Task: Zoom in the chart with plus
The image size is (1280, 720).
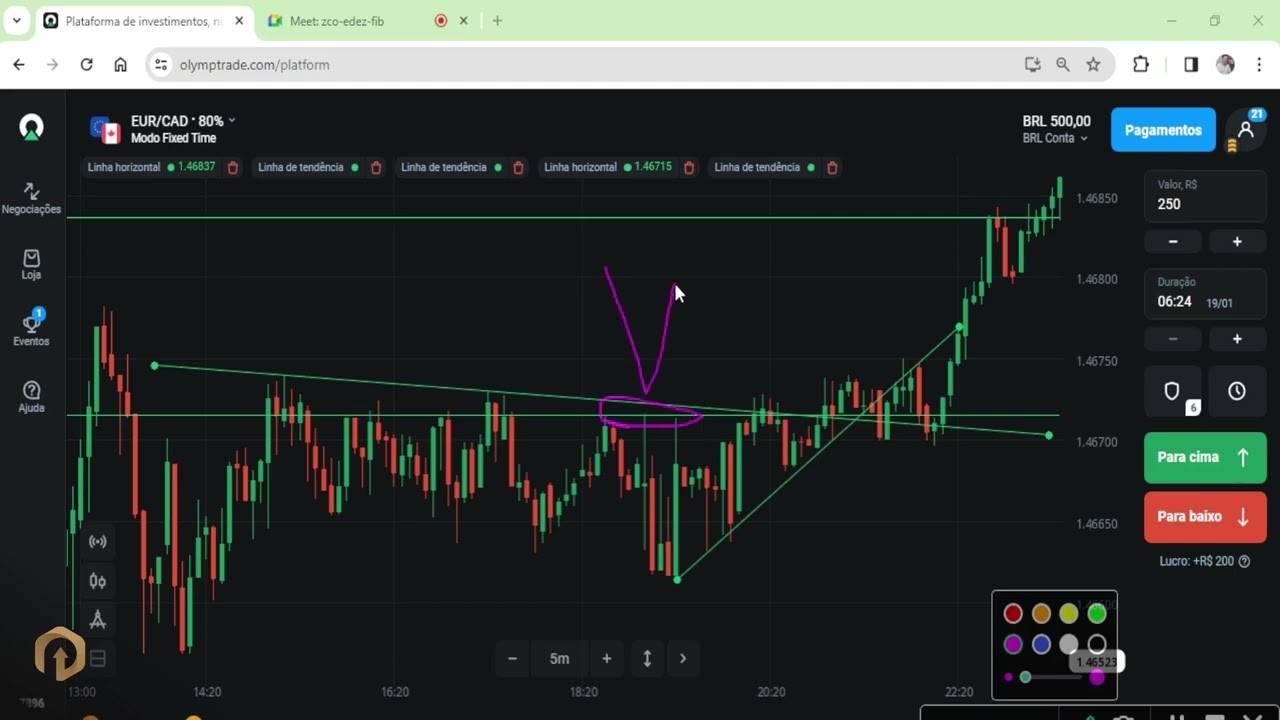Action: [606, 659]
